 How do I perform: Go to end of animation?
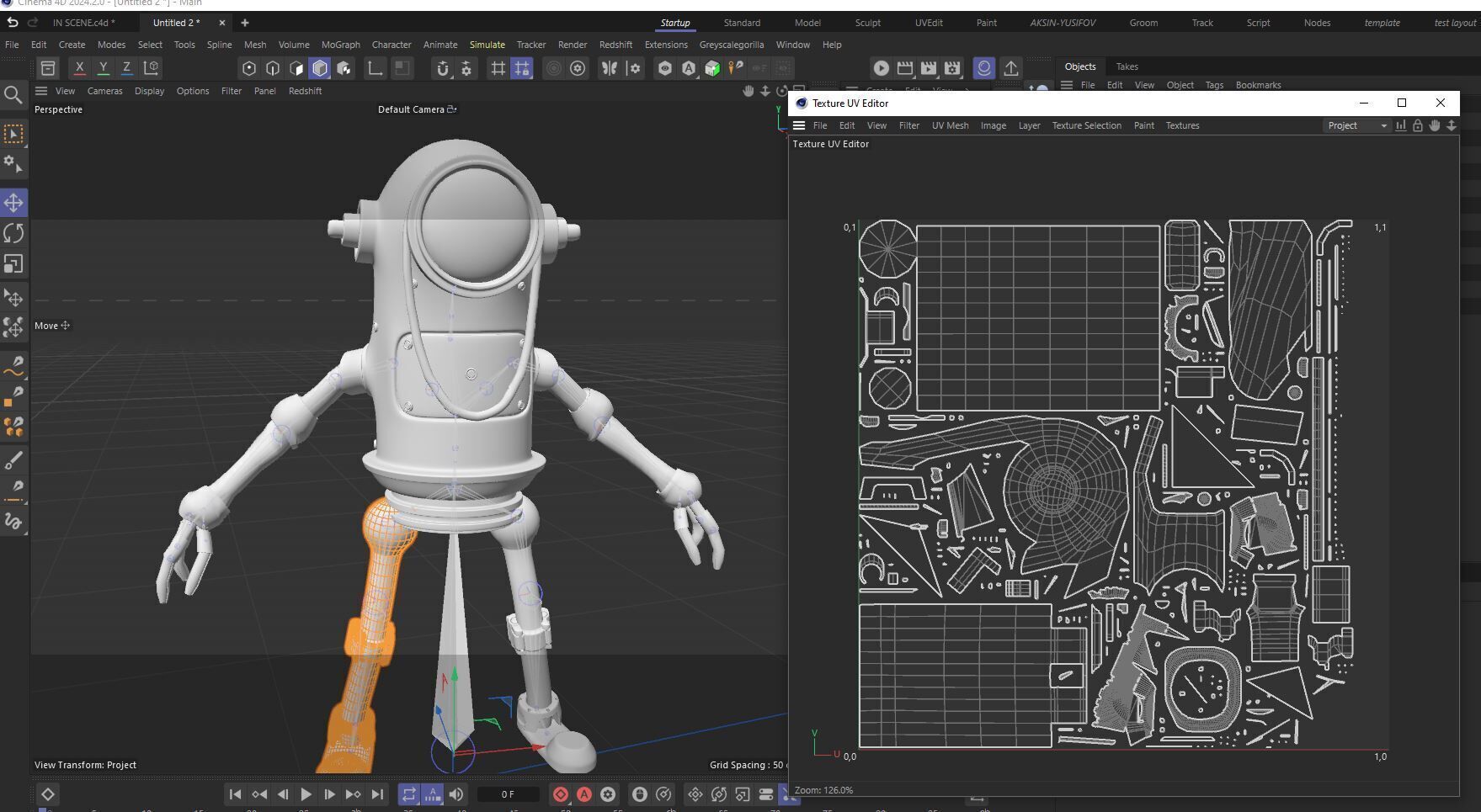(377, 794)
